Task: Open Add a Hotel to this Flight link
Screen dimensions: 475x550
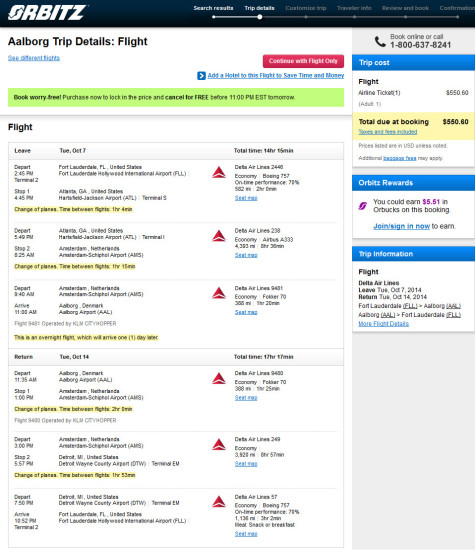Action: coord(276,75)
